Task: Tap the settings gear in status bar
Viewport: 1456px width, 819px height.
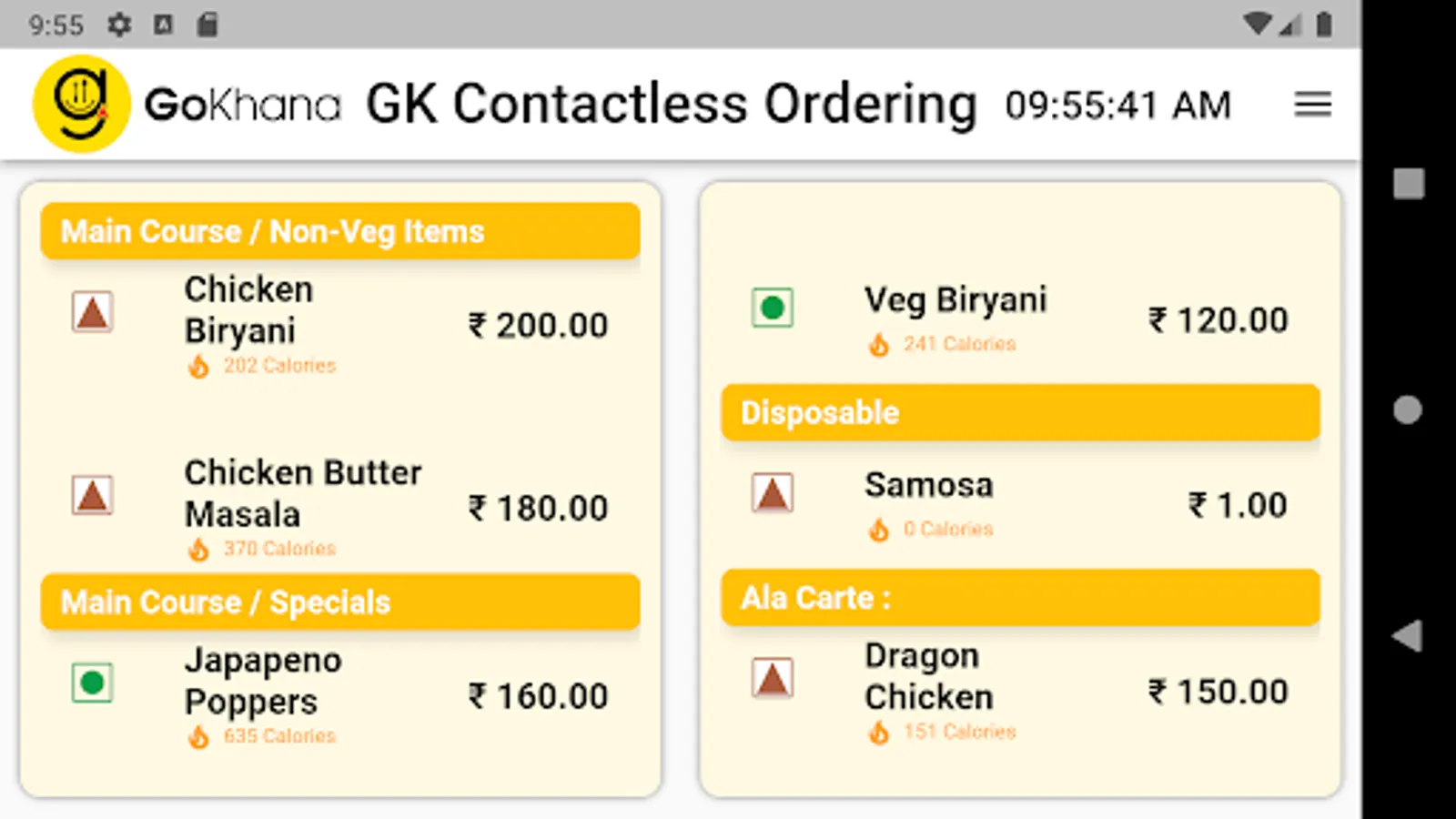Action: (x=119, y=25)
